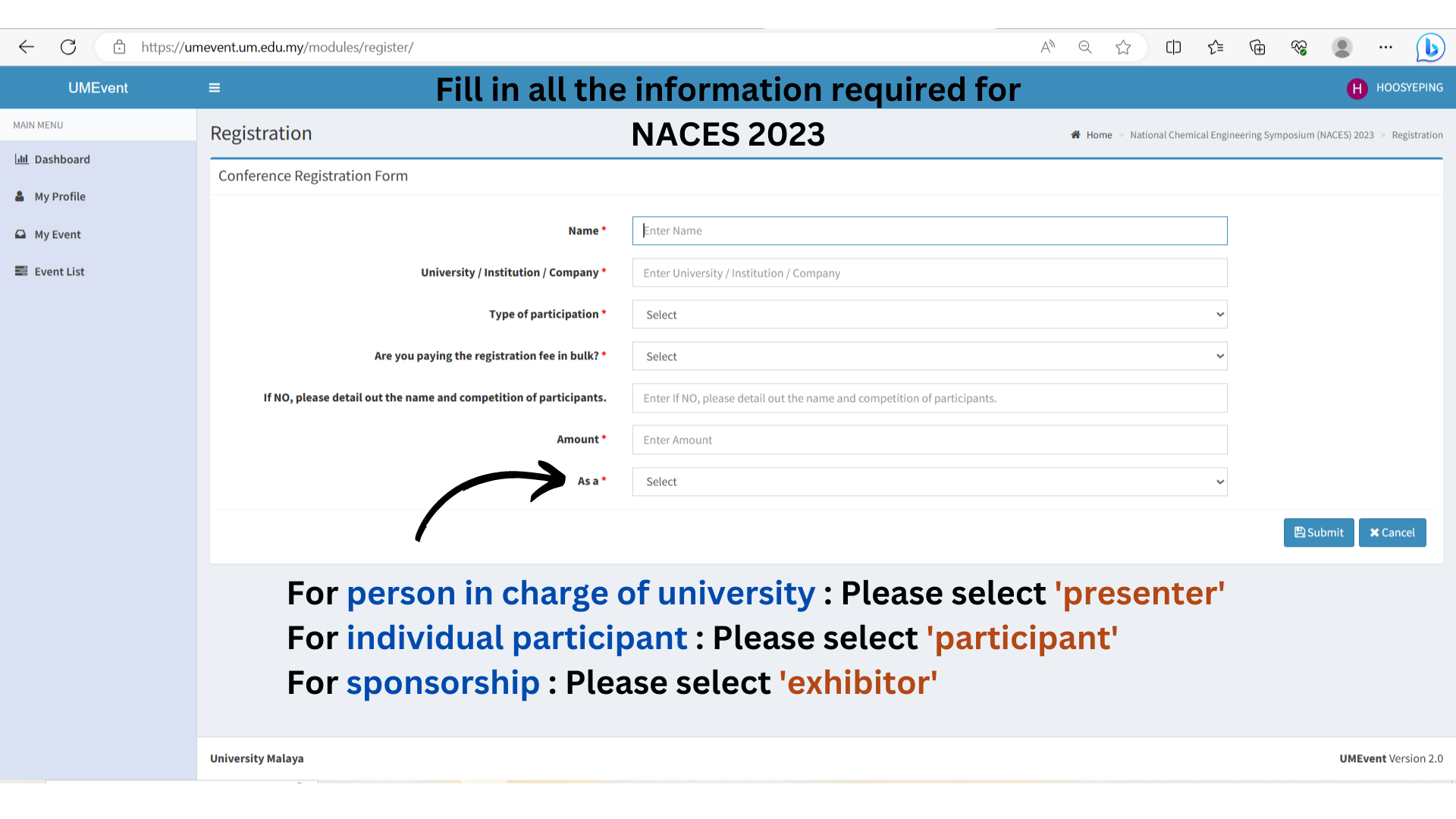The image size is (1456, 819).
Task: Click the Home breadcrumb link
Action: pos(1098,135)
